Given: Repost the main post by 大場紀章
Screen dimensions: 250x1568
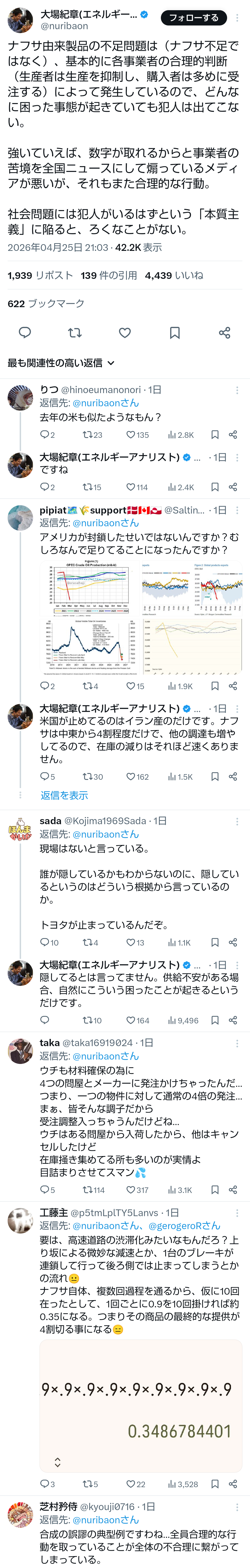Looking at the screenshot, I should (x=75, y=332).
